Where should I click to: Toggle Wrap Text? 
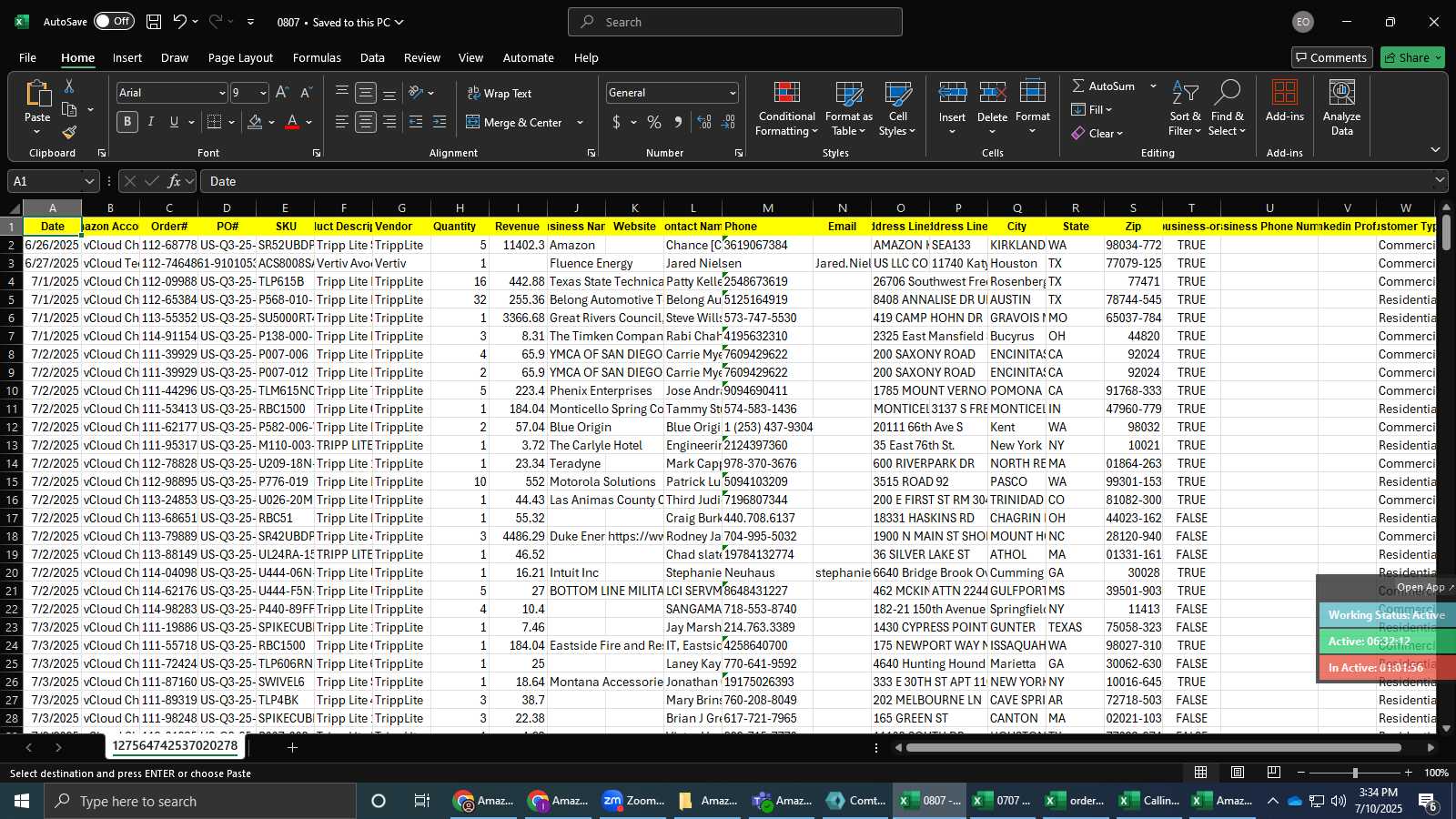pos(500,93)
